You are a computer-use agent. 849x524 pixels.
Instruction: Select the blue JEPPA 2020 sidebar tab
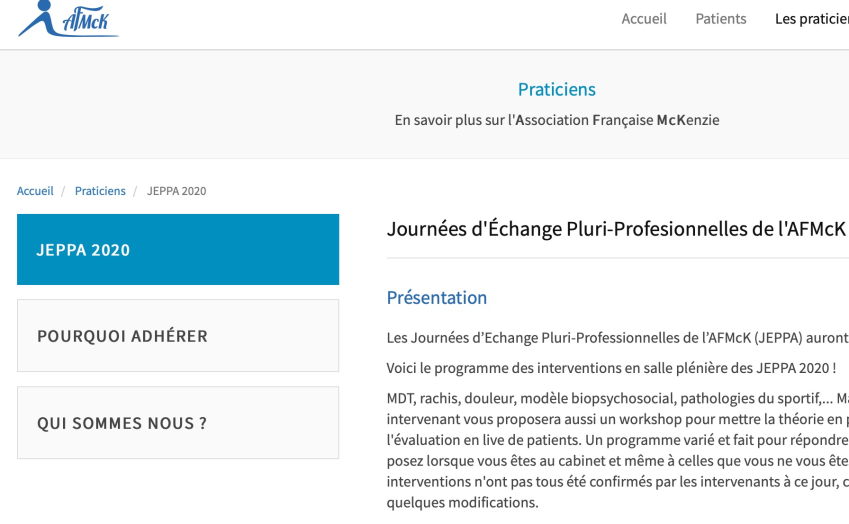click(178, 250)
